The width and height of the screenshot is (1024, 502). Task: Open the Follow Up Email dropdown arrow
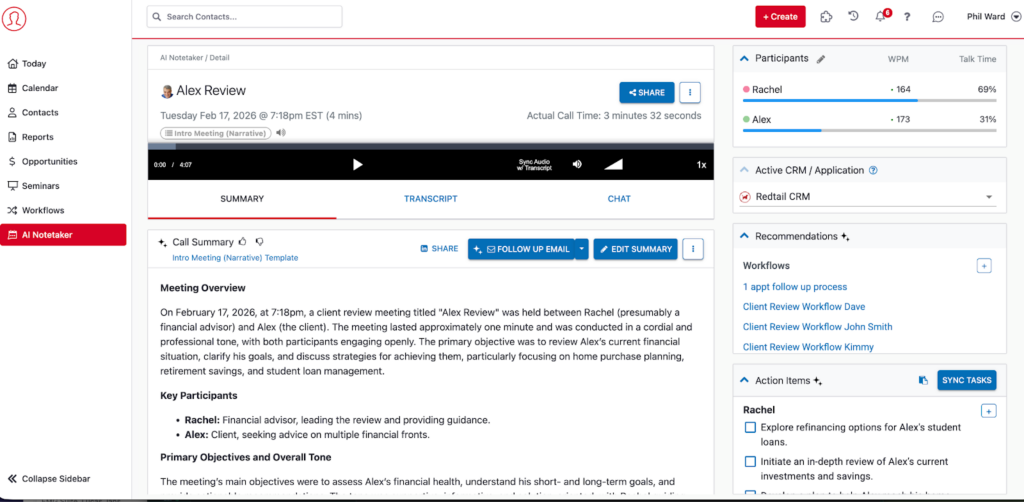pyautogui.click(x=582, y=249)
